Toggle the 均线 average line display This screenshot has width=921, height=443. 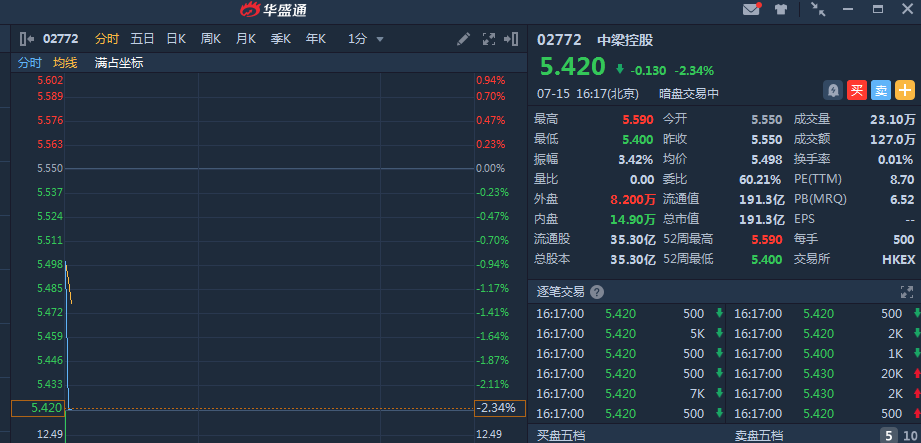[x=65, y=62]
